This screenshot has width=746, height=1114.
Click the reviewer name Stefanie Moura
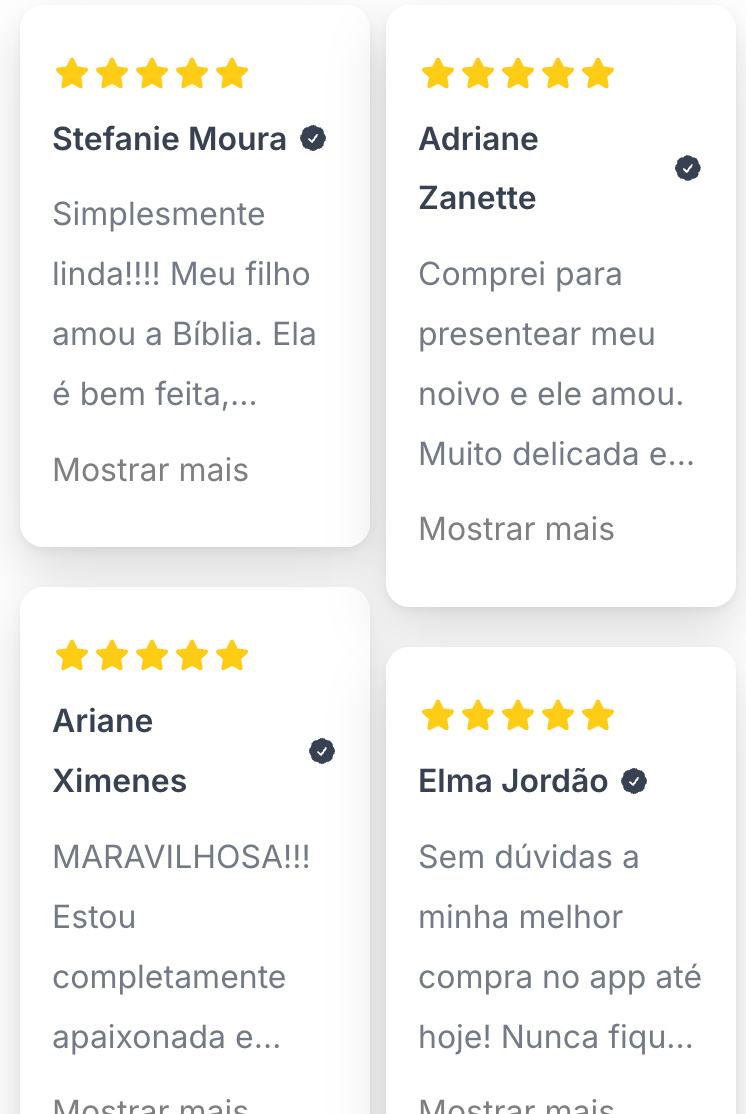(169, 139)
